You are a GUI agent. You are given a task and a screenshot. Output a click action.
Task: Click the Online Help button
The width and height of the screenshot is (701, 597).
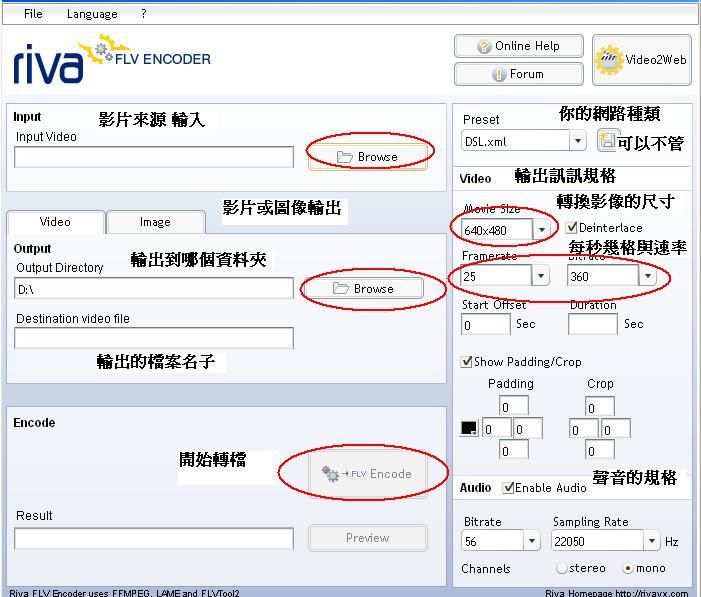click(x=519, y=46)
